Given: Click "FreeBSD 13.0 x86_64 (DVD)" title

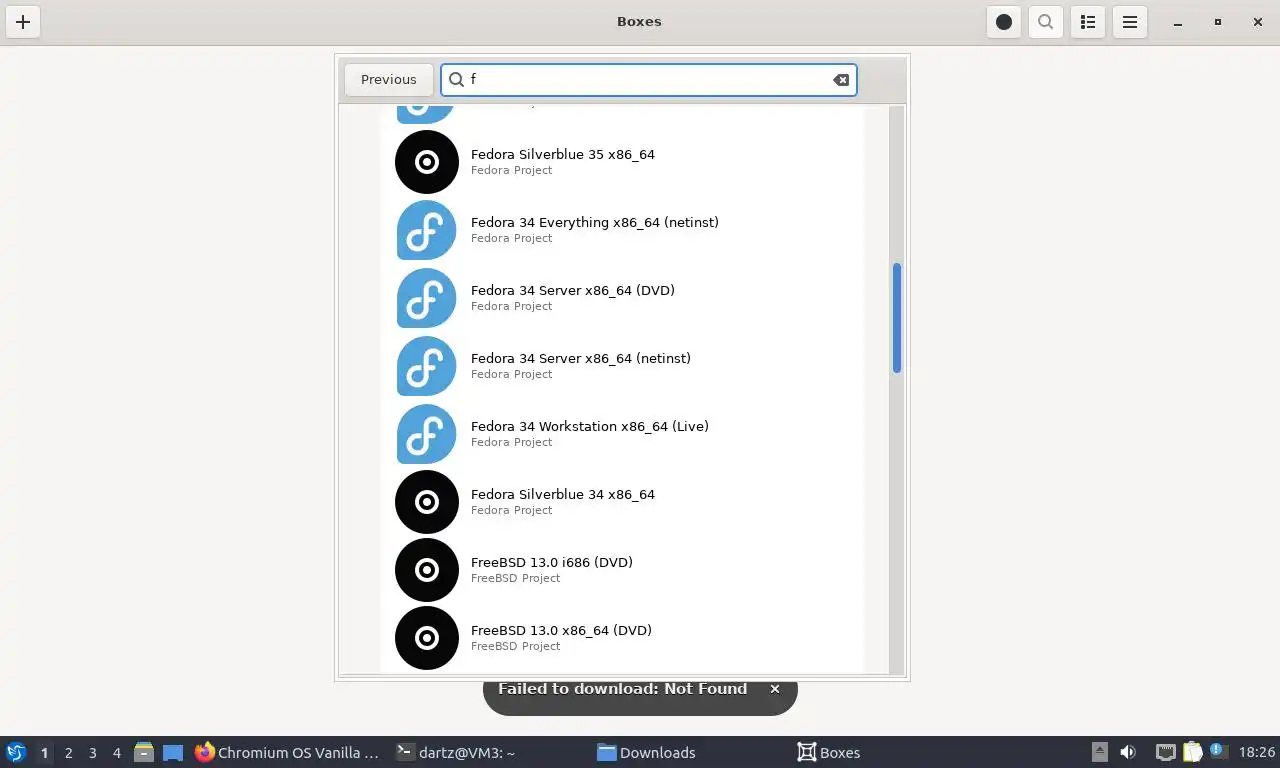Looking at the screenshot, I should click(561, 630).
